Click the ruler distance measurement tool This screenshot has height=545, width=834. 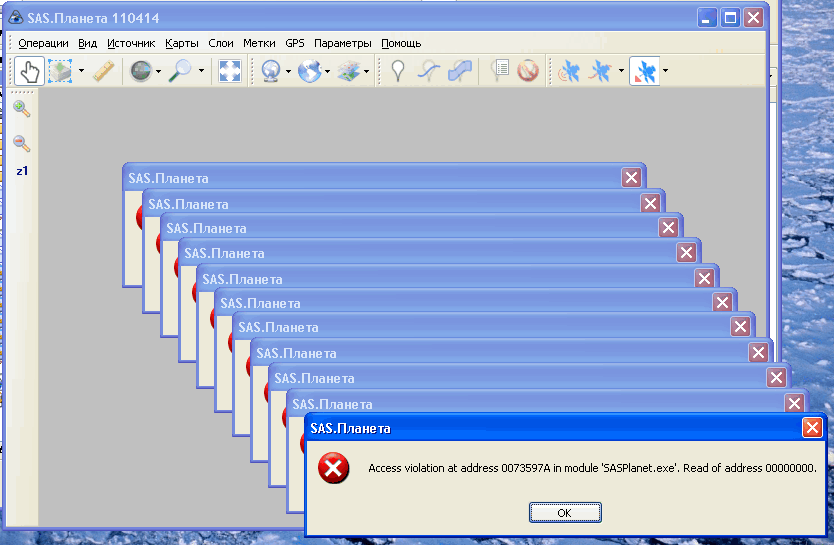click(x=103, y=71)
